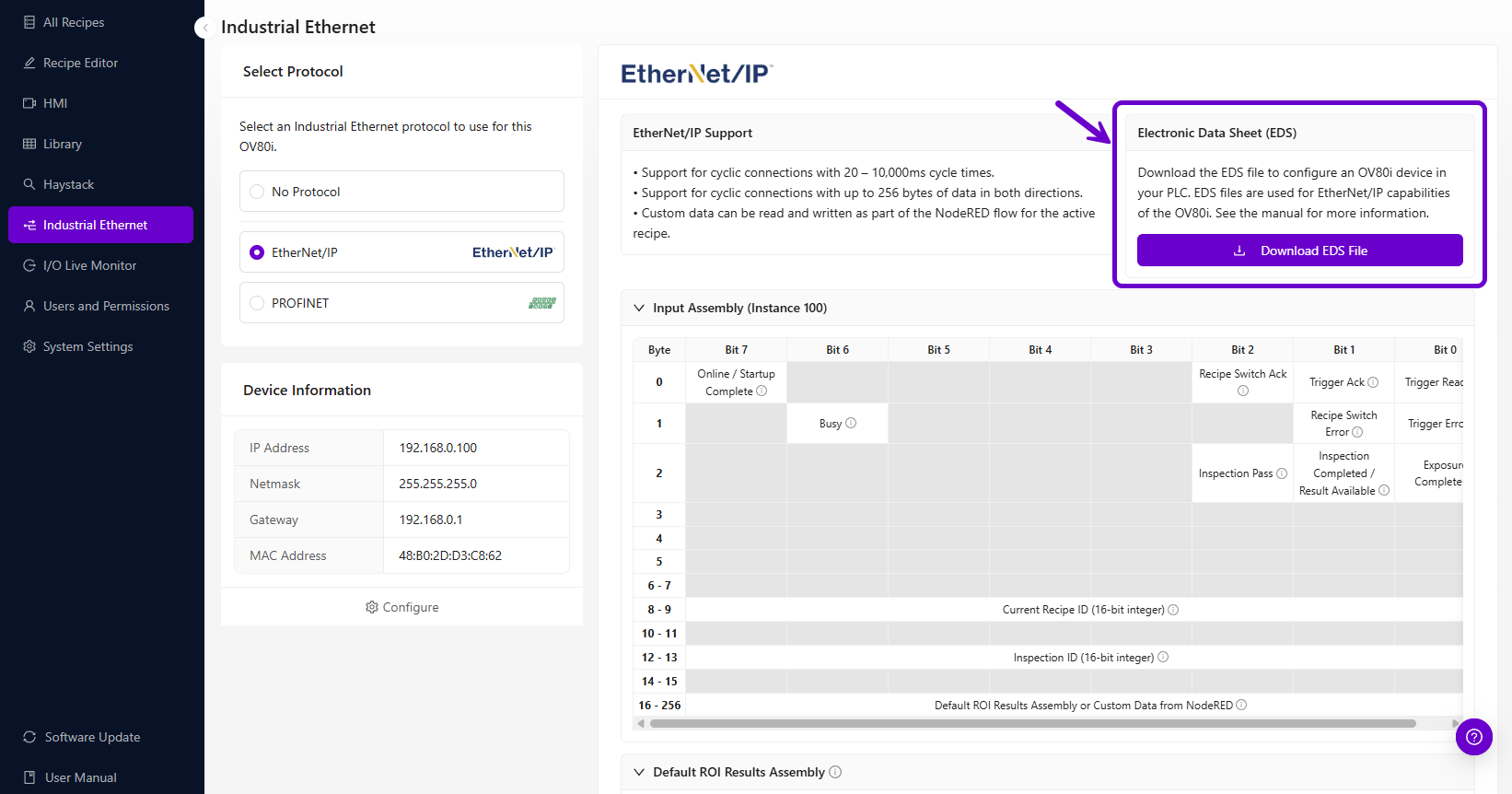Collapse the sidebar with the arrow icon
This screenshot has width=1512, height=794.
click(204, 28)
